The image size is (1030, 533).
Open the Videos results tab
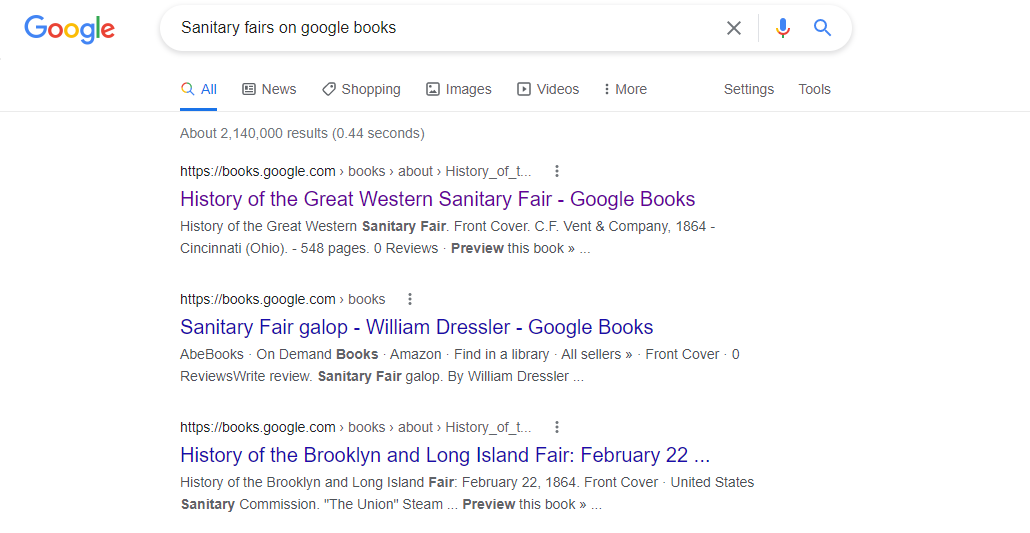click(548, 89)
